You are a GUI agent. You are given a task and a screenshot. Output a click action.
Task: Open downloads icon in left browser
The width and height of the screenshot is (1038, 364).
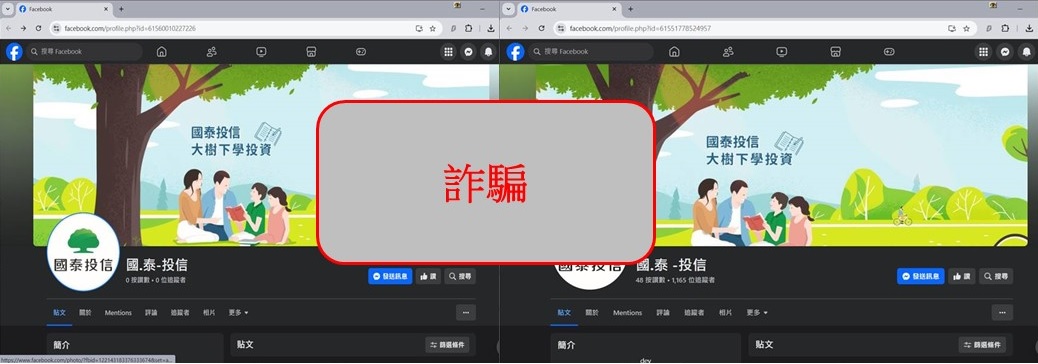tap(491, 28)
